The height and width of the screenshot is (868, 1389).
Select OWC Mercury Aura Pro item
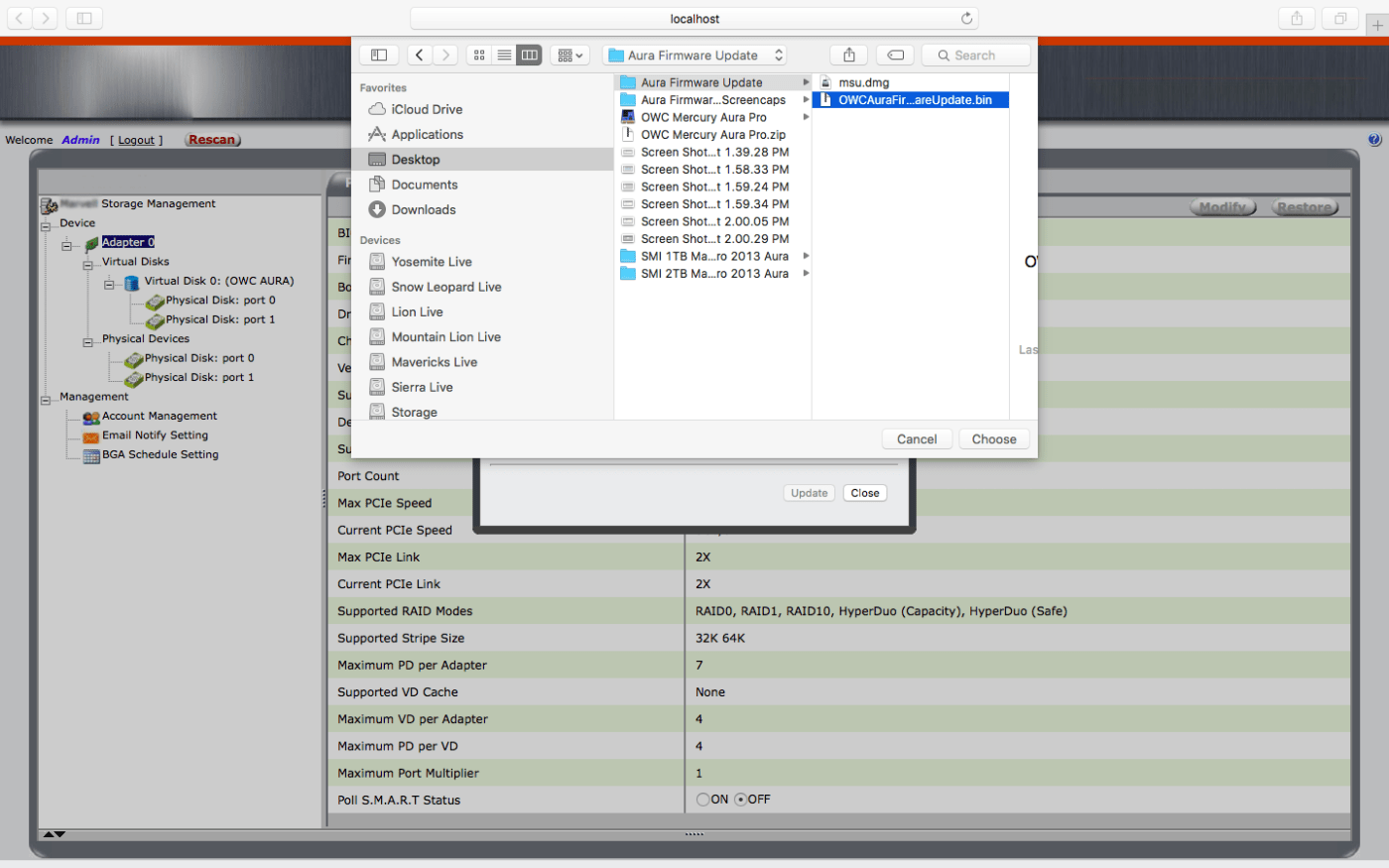pyautogui.click(x=713, y=117)
